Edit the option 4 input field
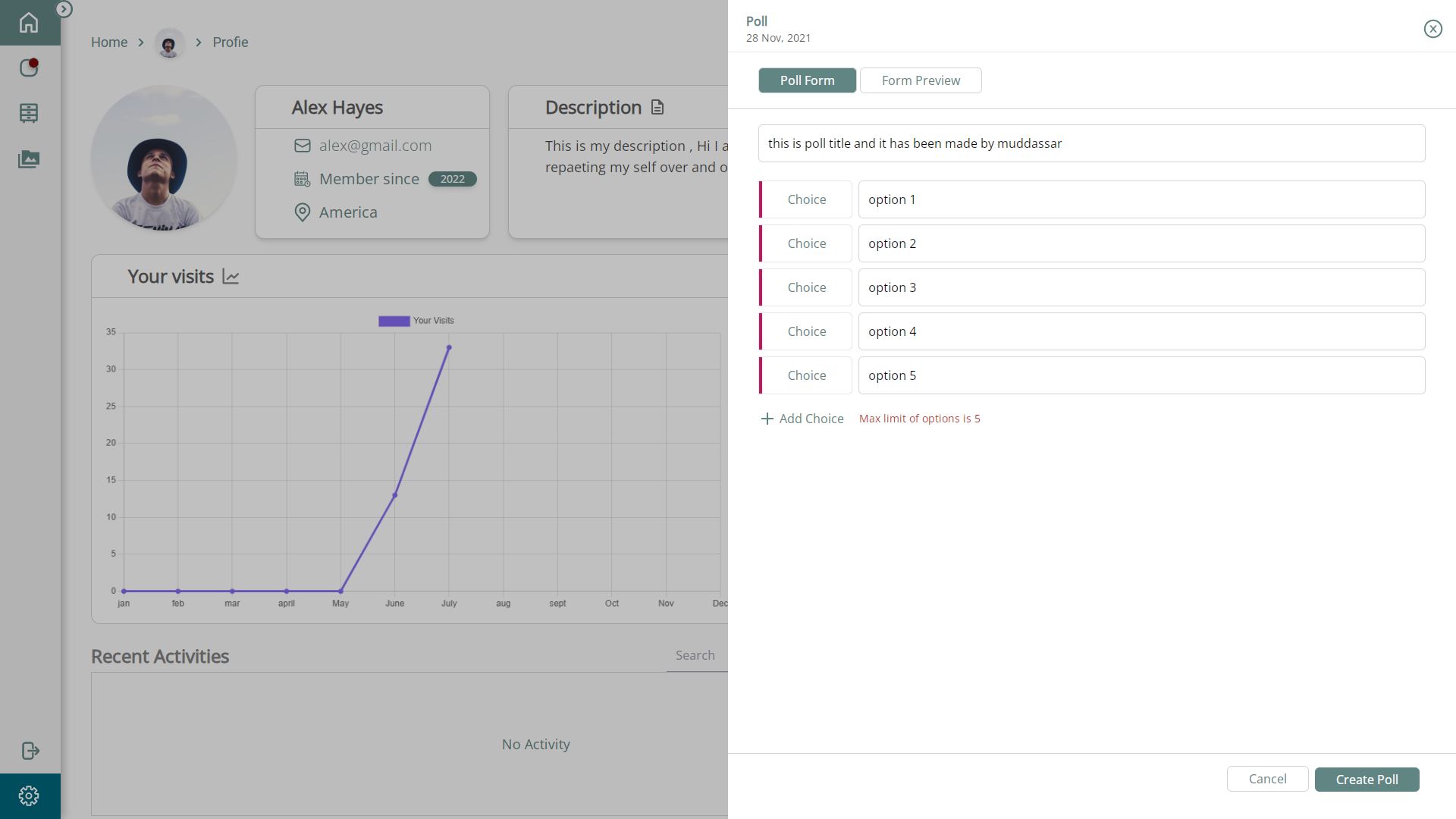The width and height of the screenshot is (1456, 819). (x=1142, y=331)
